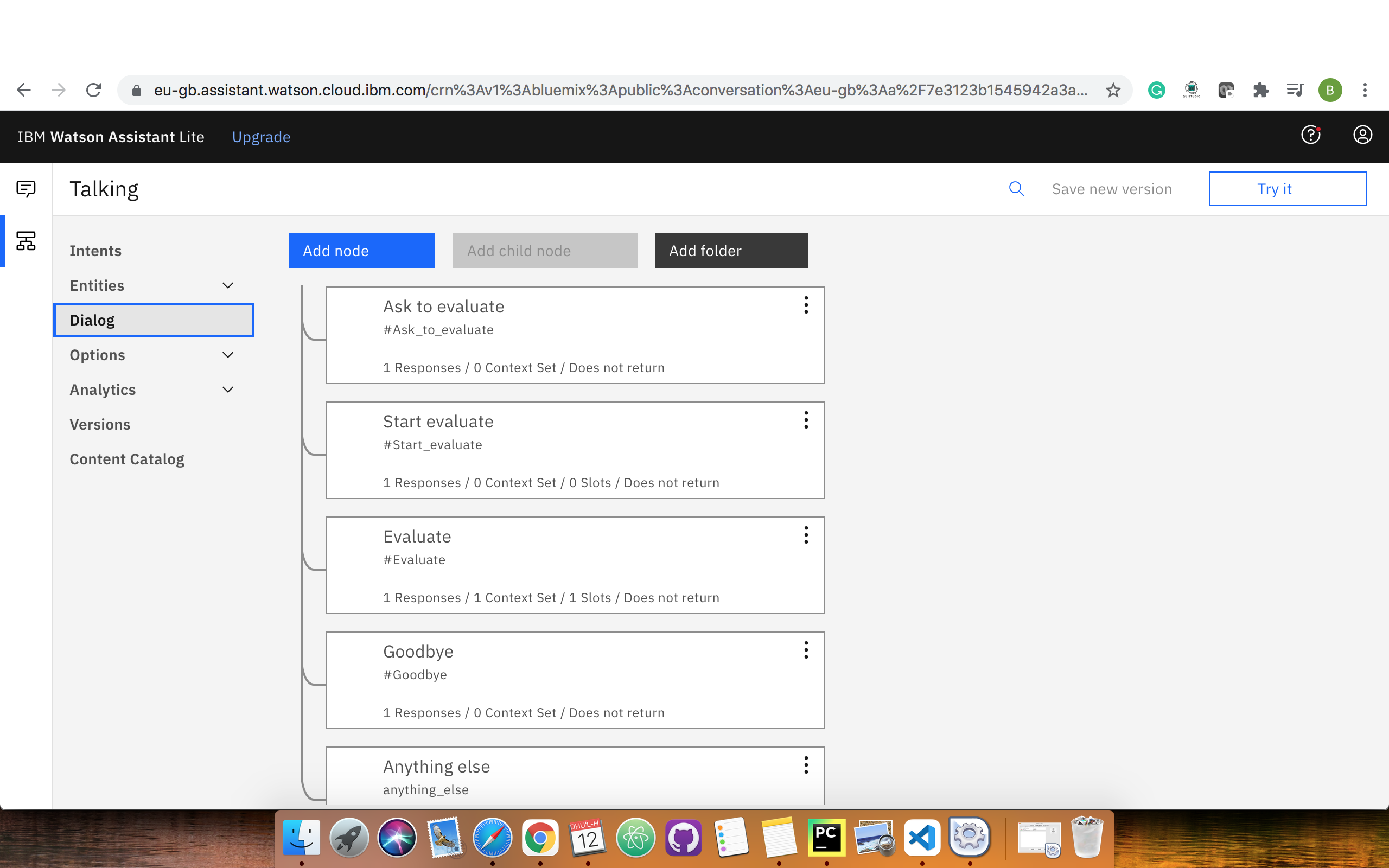Open the browser extensions puzzle icon
The image size is (1389, 868).
(x=1260, y=90)
